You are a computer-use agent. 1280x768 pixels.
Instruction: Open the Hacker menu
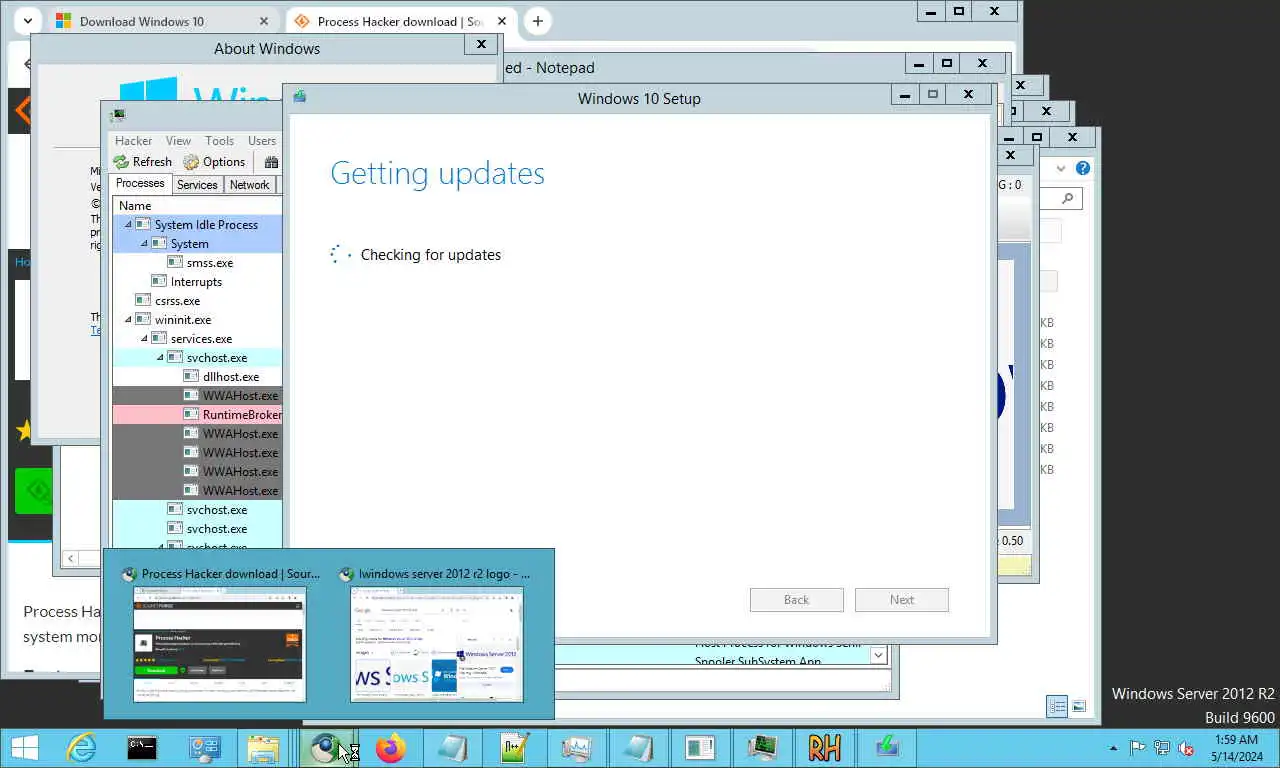133,141
